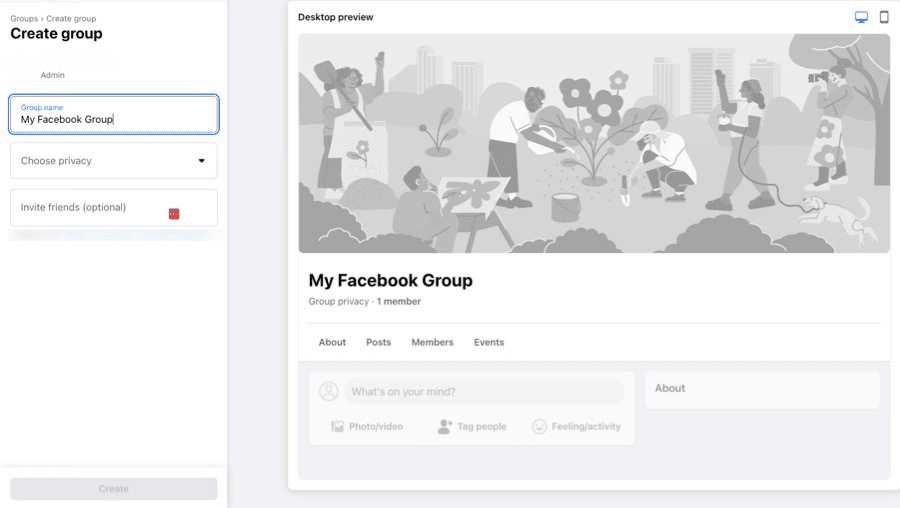This screenshot has width=900, height=508.
Task: Click the group cover illustration
Action: click(593, 143)
